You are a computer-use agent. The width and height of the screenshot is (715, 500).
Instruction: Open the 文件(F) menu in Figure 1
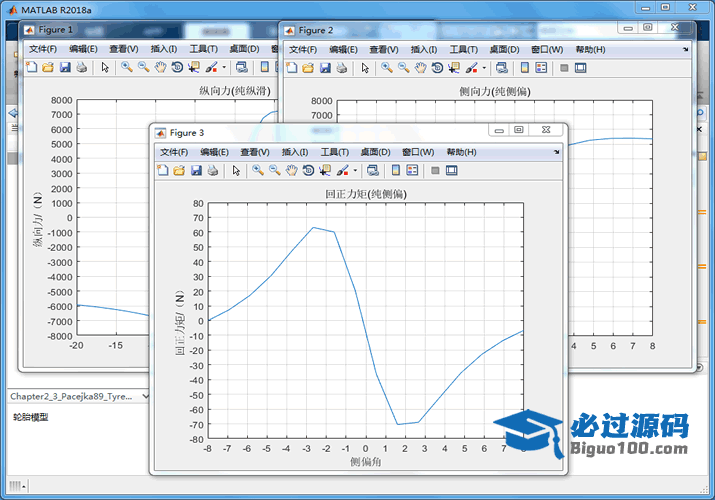pyautogui.click(x=44, y=49)
